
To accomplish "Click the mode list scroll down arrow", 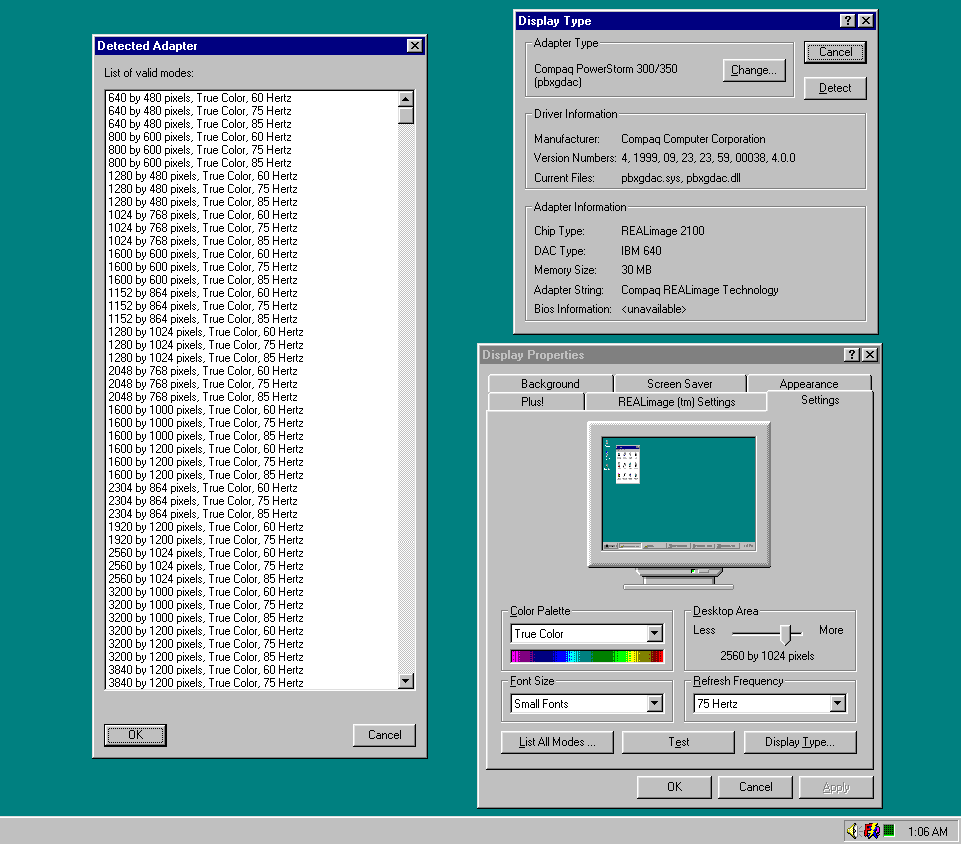I will (x=405, y=681).
